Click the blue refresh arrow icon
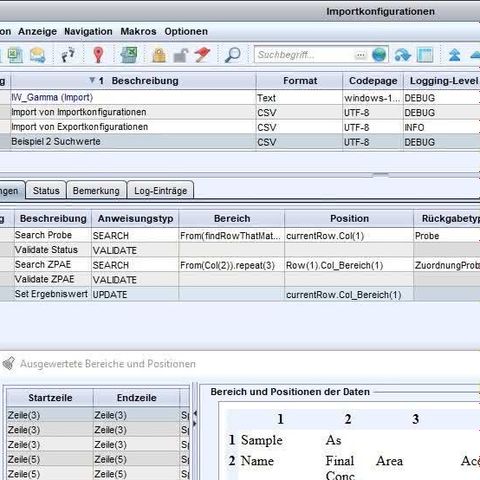 point(403,55)
